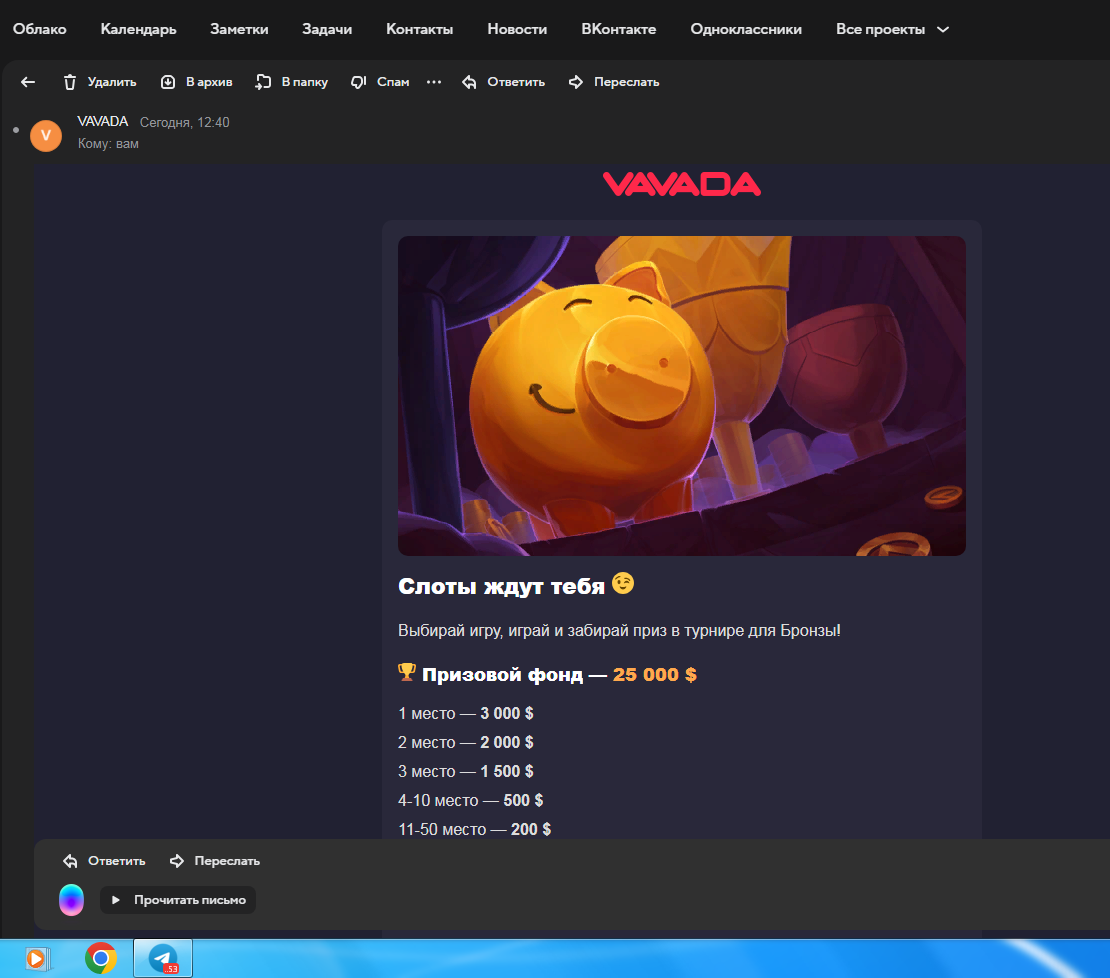Open the ВКонтакте link in the top bar

click(618, 29)
